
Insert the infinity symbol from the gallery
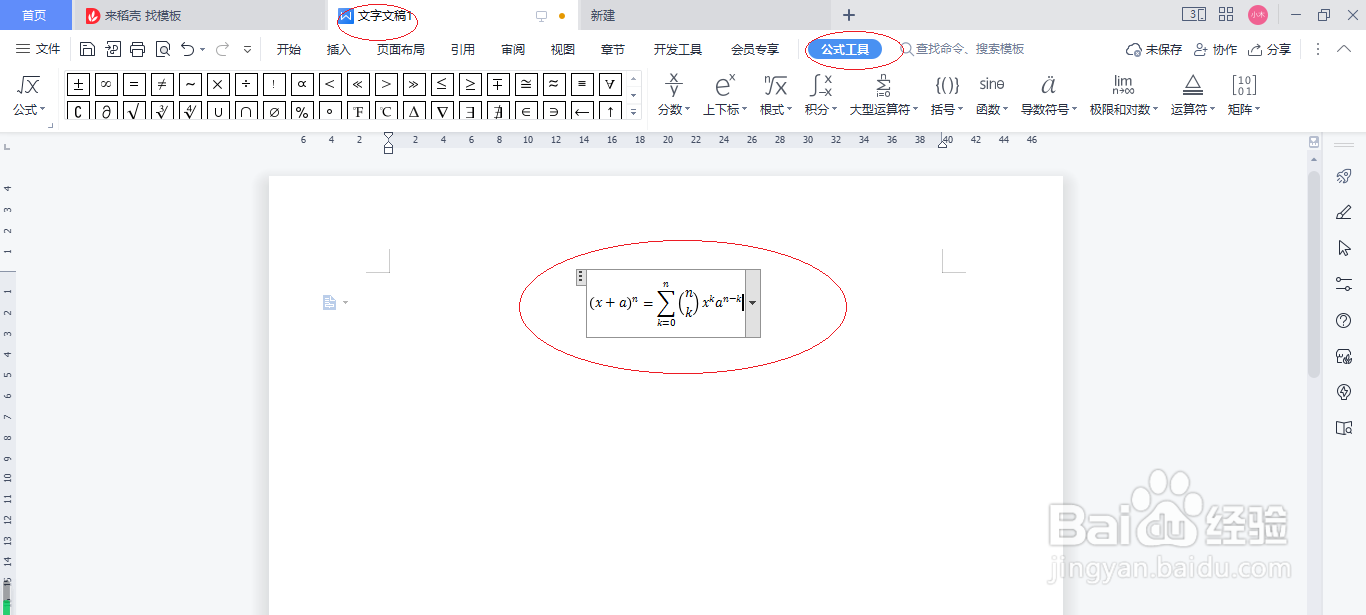coord(104,84)
